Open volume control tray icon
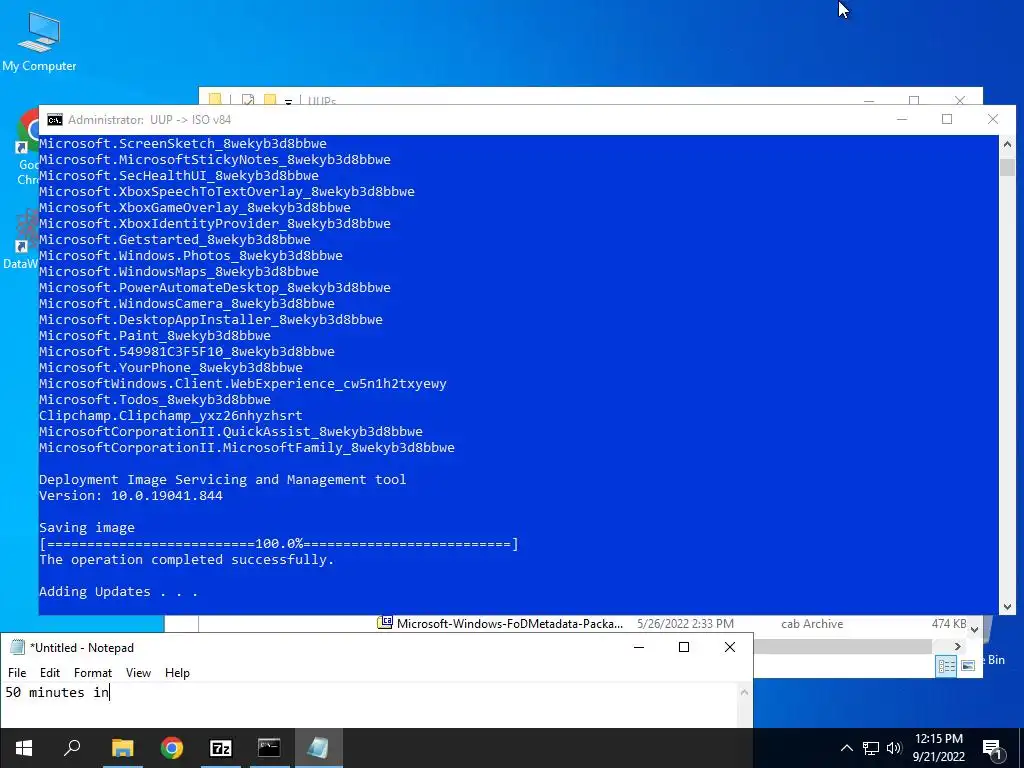Viewport: 1024px width, 768px height. pyautogui.click(x=894, y=748)
